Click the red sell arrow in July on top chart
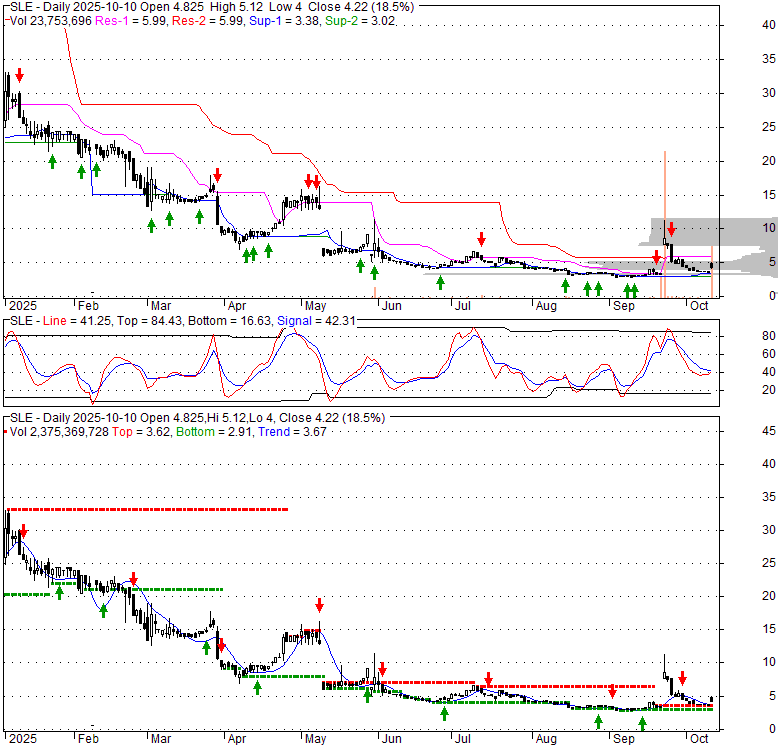The image size is (780, 745). coord(481,238)
